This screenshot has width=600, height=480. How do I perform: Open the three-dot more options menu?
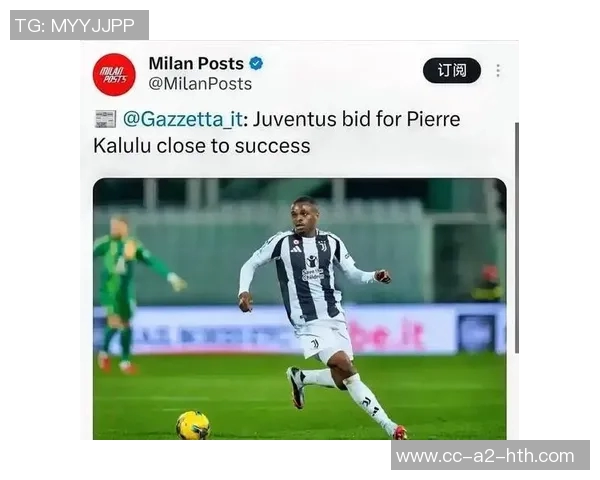[x=498, y=70]
